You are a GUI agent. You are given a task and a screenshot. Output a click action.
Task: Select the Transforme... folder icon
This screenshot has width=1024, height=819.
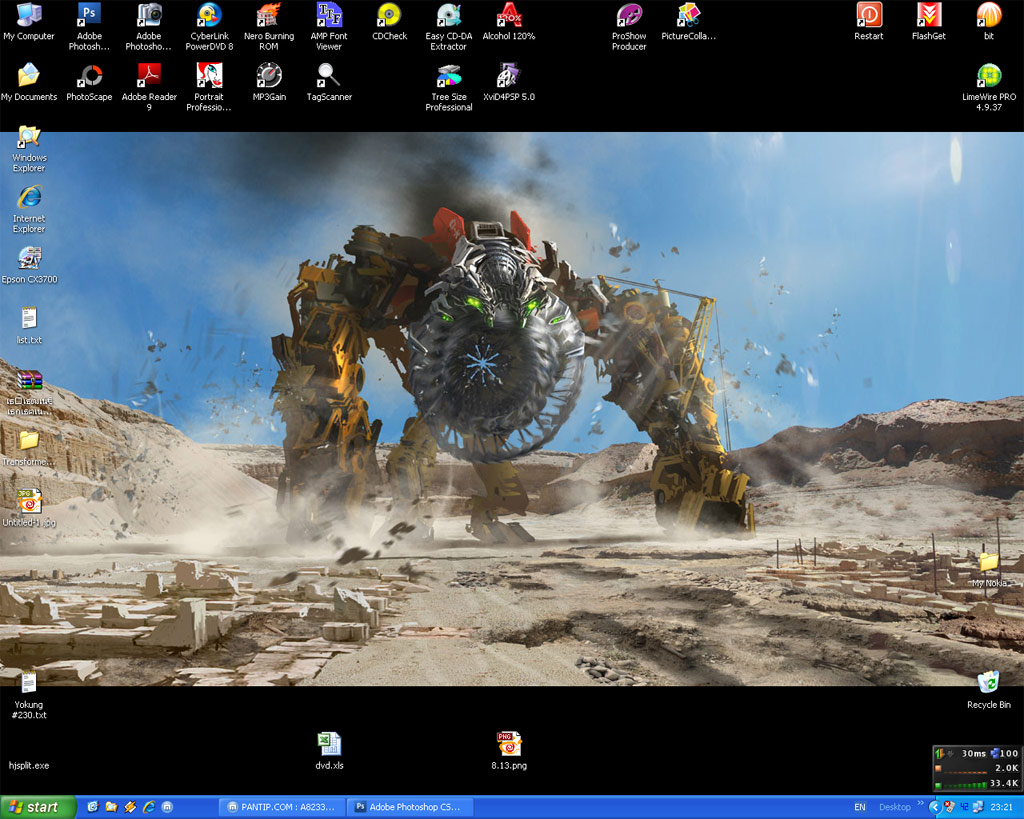[29, 447]
